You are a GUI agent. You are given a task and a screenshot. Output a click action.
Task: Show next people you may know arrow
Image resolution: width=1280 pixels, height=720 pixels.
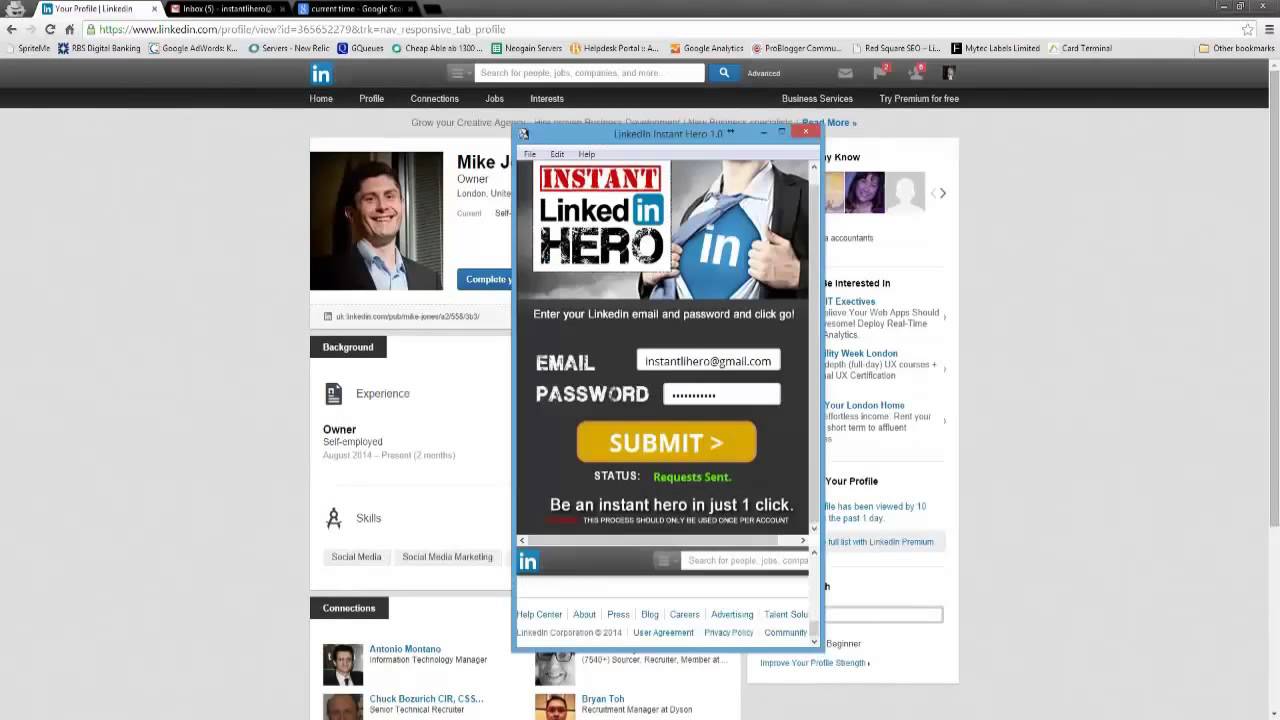coord(942,193)
